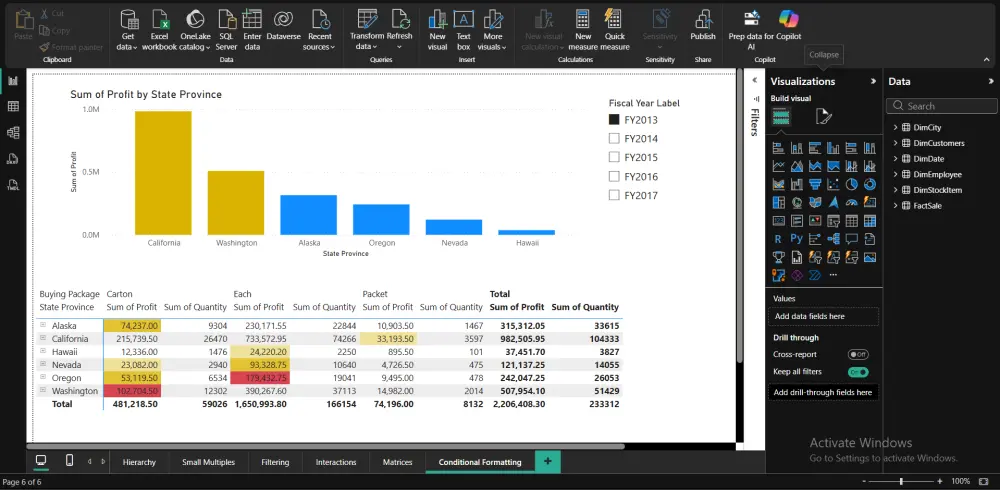Switch to desktop layout view

click(41, 461)
